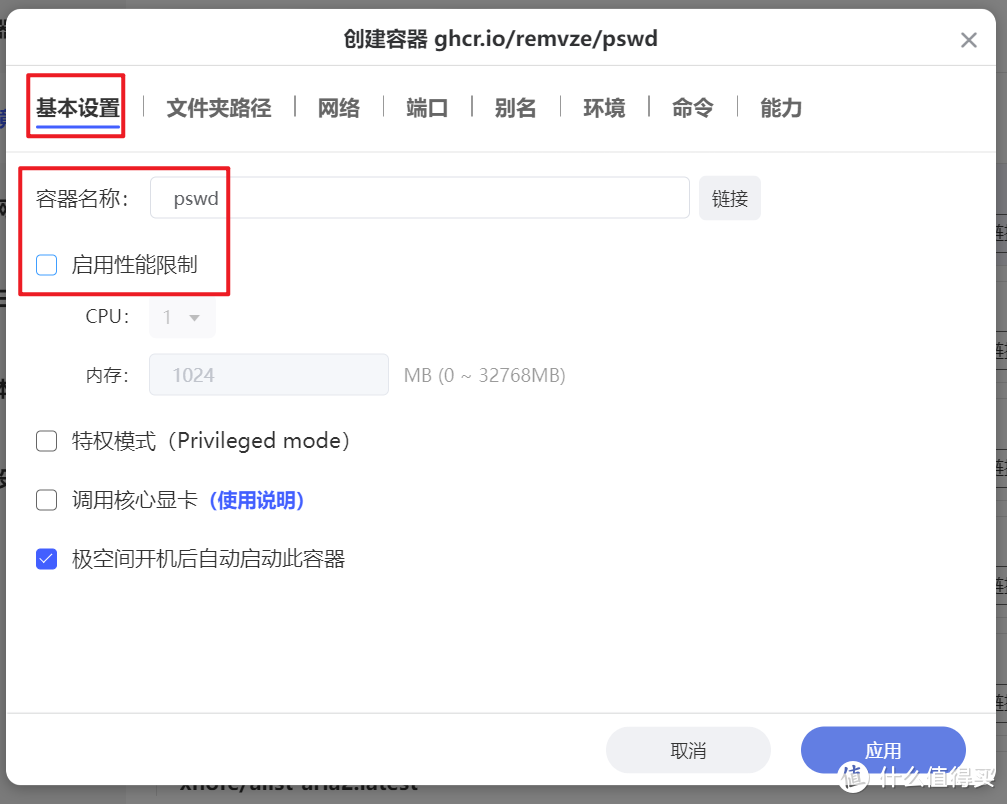Switch to the 文件夹路径 tab
The height and width of the screenshot is (804, 1007).
pos(218,108)
